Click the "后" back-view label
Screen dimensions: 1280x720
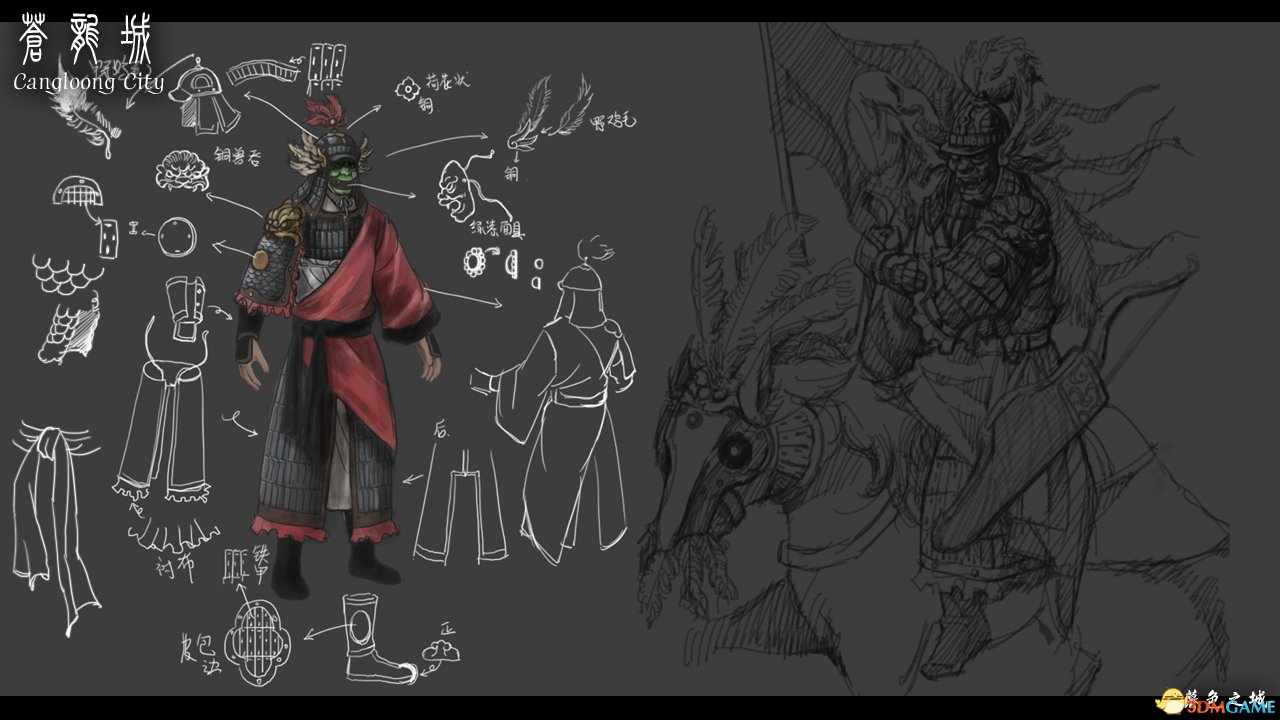(441, 429)
